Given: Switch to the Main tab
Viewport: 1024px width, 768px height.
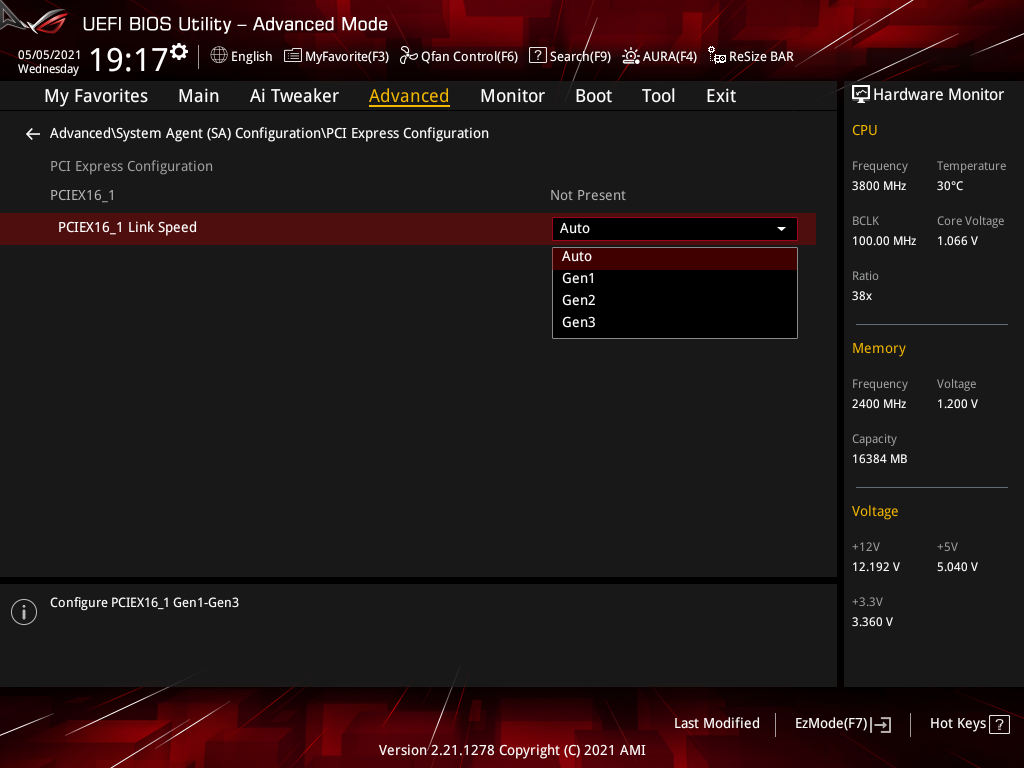Looking at the screenshot, I should [199, 96].
